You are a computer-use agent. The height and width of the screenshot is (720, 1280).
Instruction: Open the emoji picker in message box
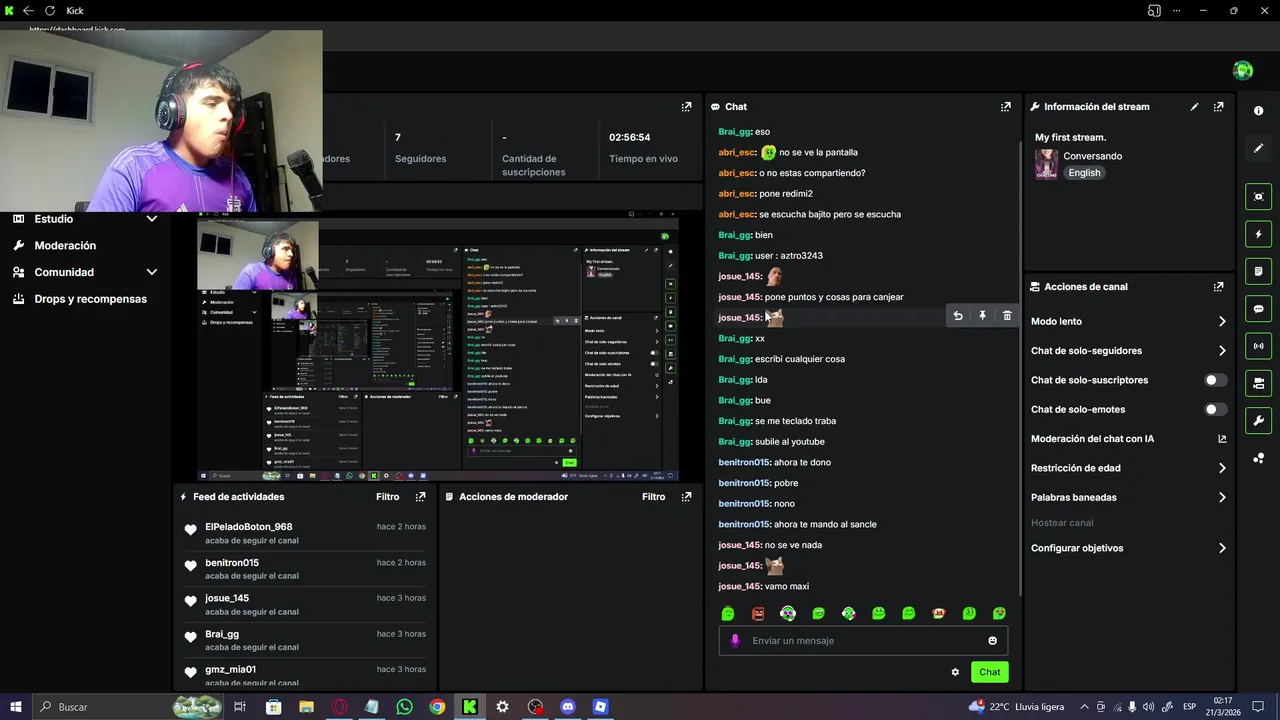click(993, 641)
